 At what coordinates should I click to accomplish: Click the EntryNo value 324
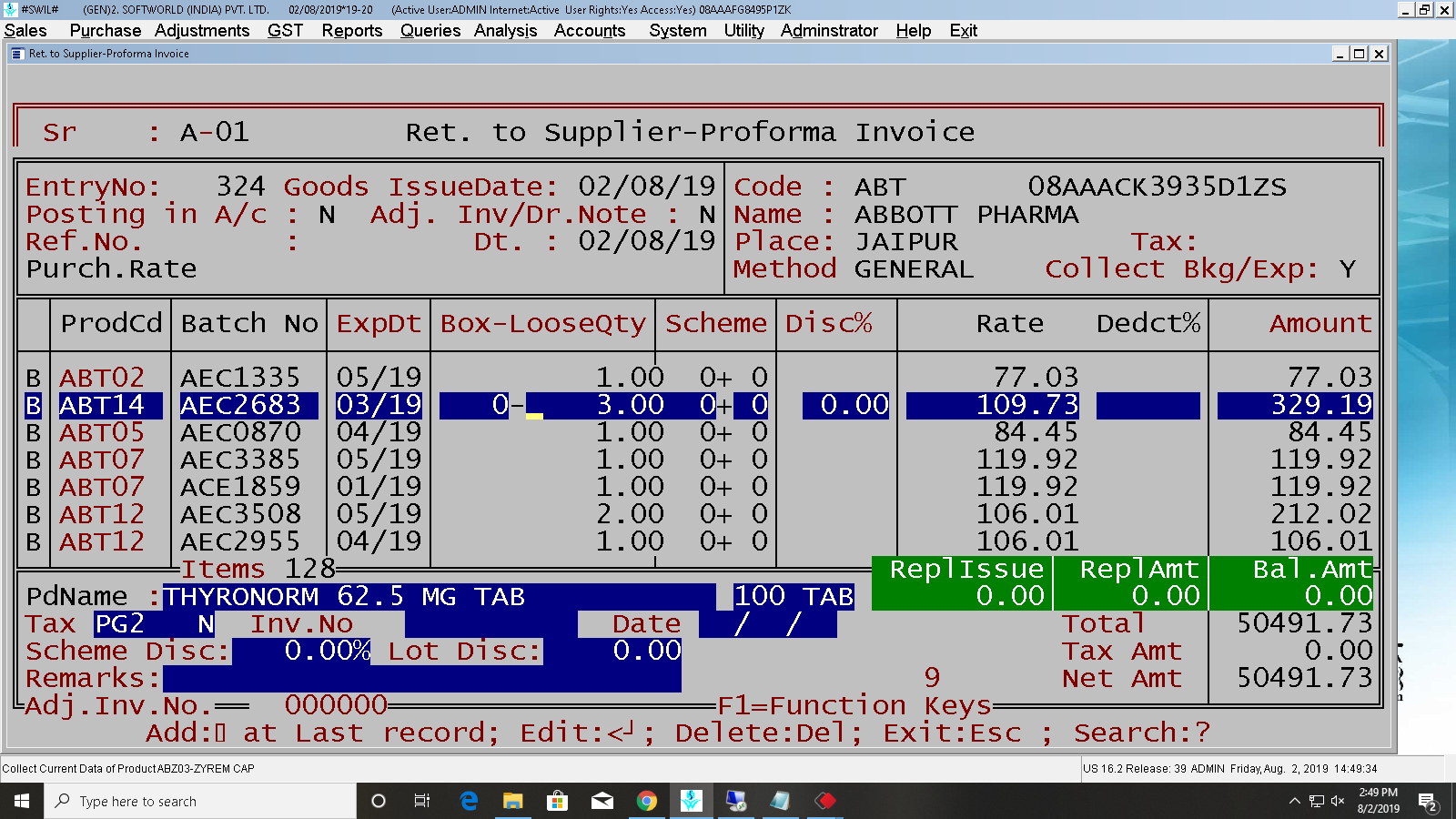240,187
